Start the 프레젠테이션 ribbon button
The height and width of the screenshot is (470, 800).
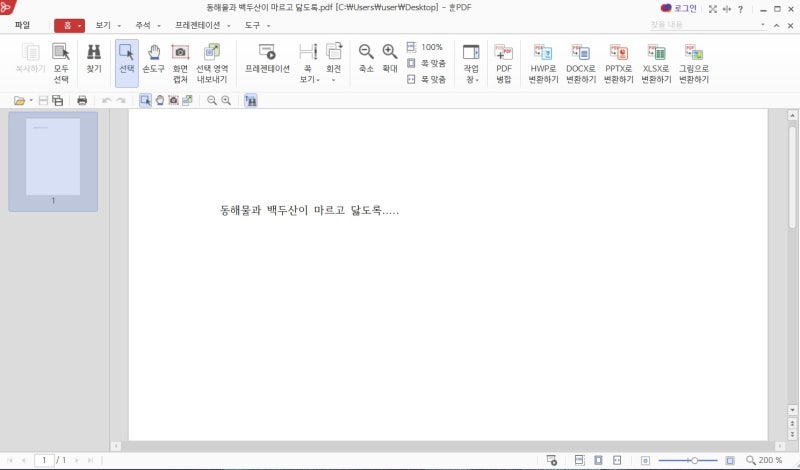pos(267,58)
